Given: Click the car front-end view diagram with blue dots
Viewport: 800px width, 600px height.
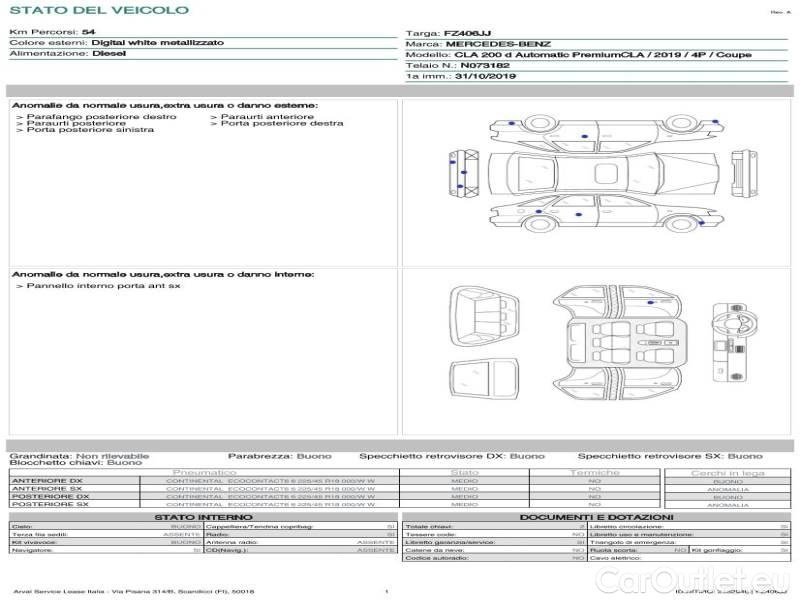Looking at the screenshot, I should [462, 175].
